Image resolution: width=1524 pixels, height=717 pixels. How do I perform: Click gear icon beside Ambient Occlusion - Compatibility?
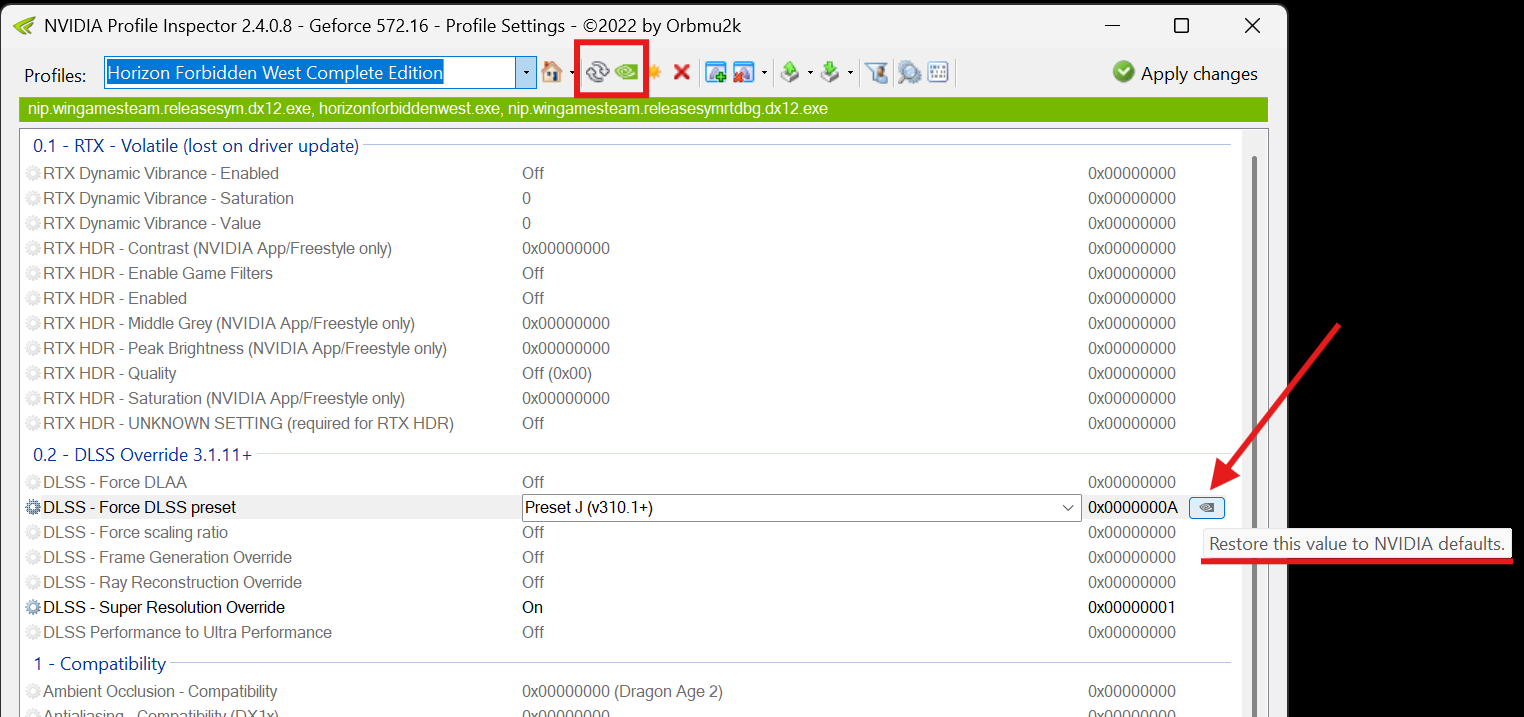click(x=34, y=691)
